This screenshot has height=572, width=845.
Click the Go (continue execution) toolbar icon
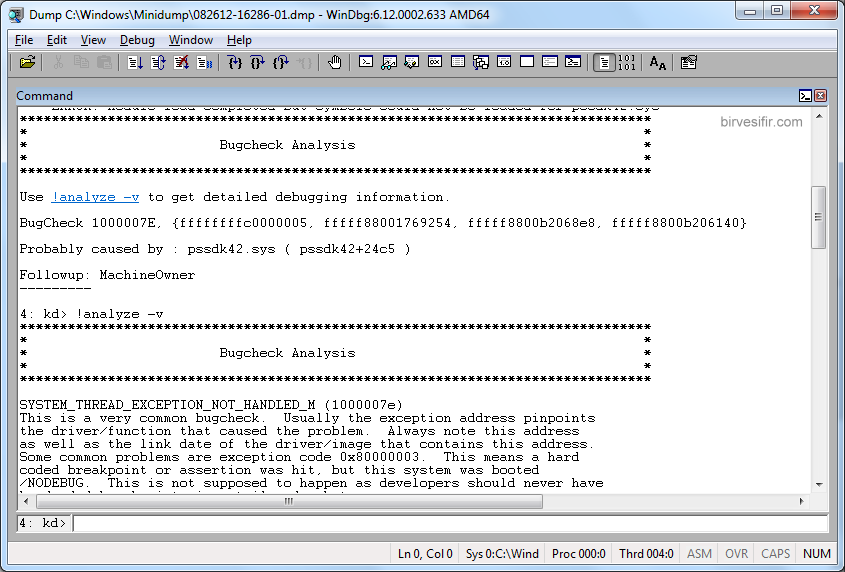[x=135, y=63]
